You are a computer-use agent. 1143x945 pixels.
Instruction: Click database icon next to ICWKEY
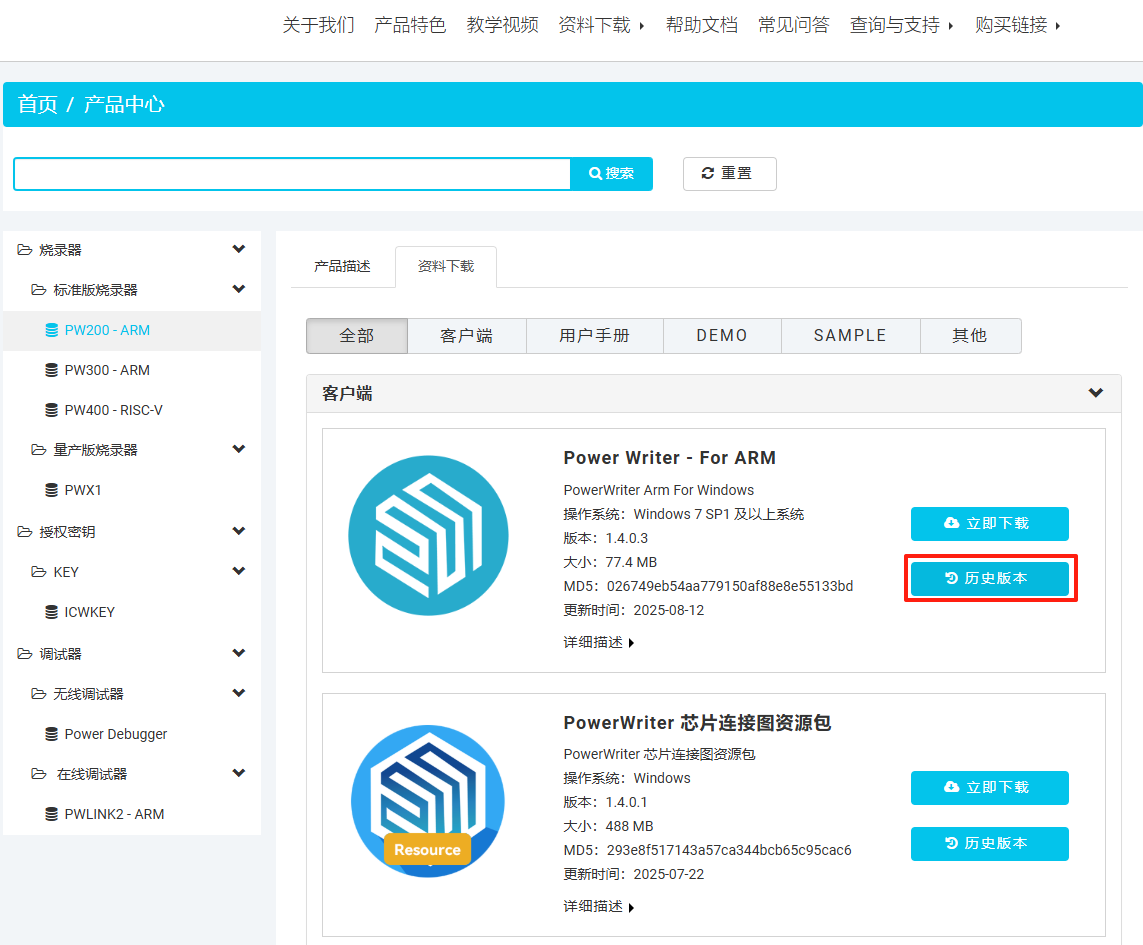[x=52, y=612]
